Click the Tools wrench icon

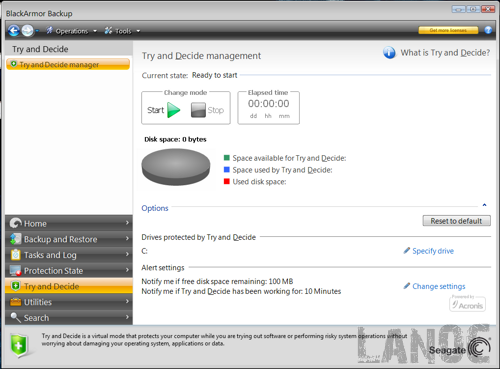[x=108, y=31]
